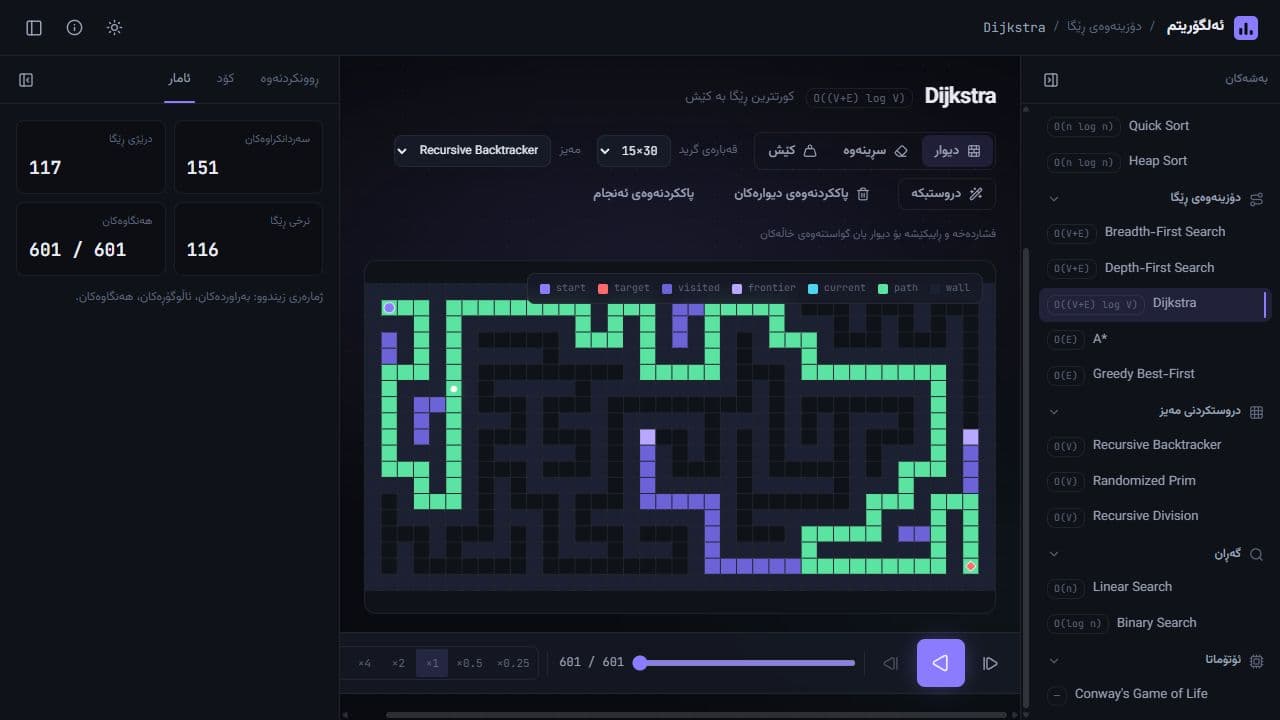The image size is (1280, 720).
Task: Select the سڕینەوە eraser tool
Action: [x=875, y=150]
